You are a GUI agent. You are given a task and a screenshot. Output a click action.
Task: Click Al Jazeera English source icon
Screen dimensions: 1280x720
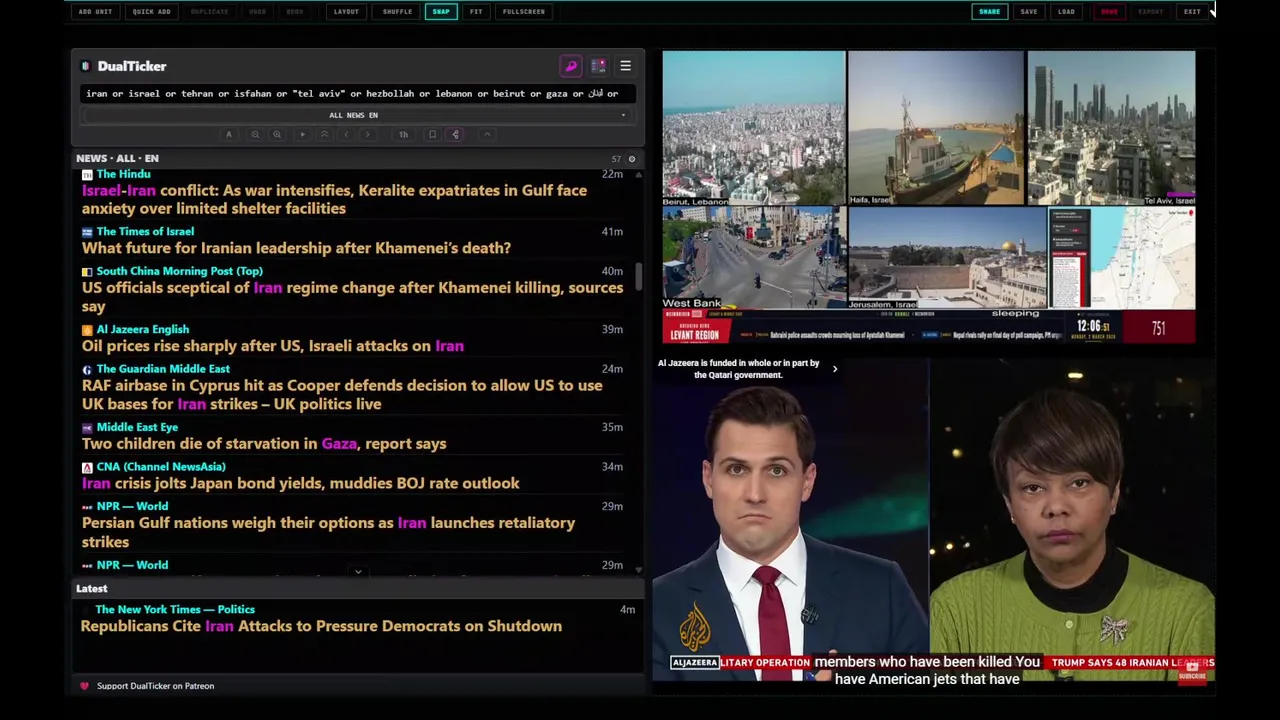tap(87, 330)
